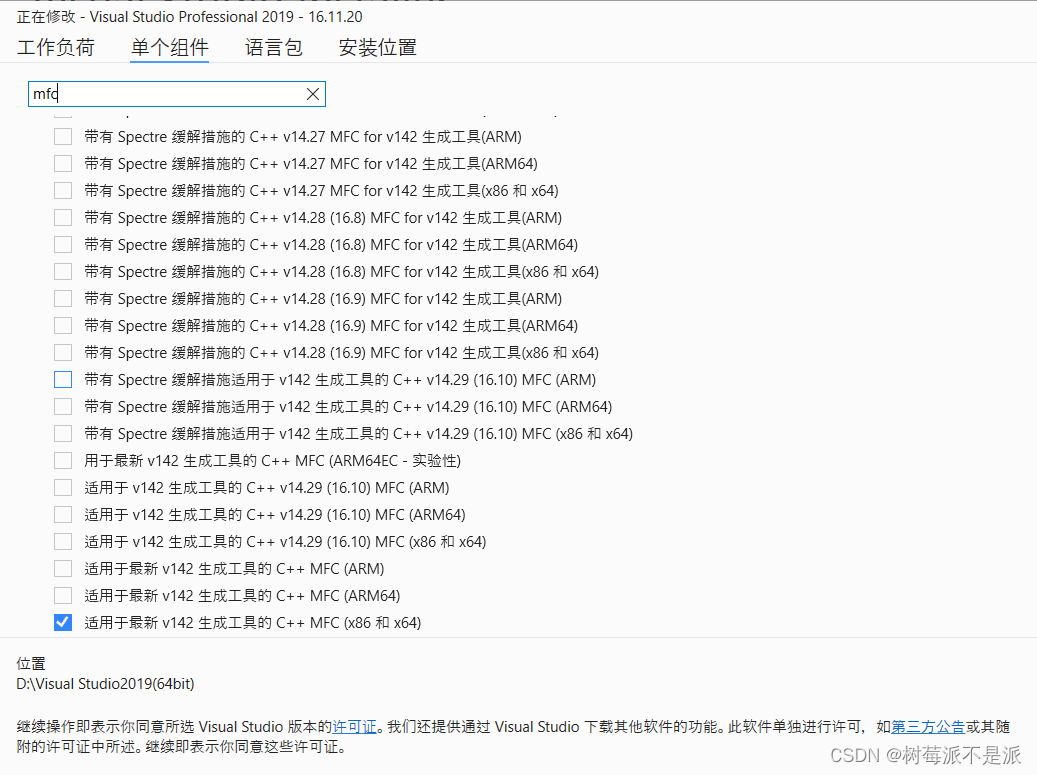Check 适用于 v142 v14.29 (16.10) MFC (x86 和 x64)

(63, 542)
